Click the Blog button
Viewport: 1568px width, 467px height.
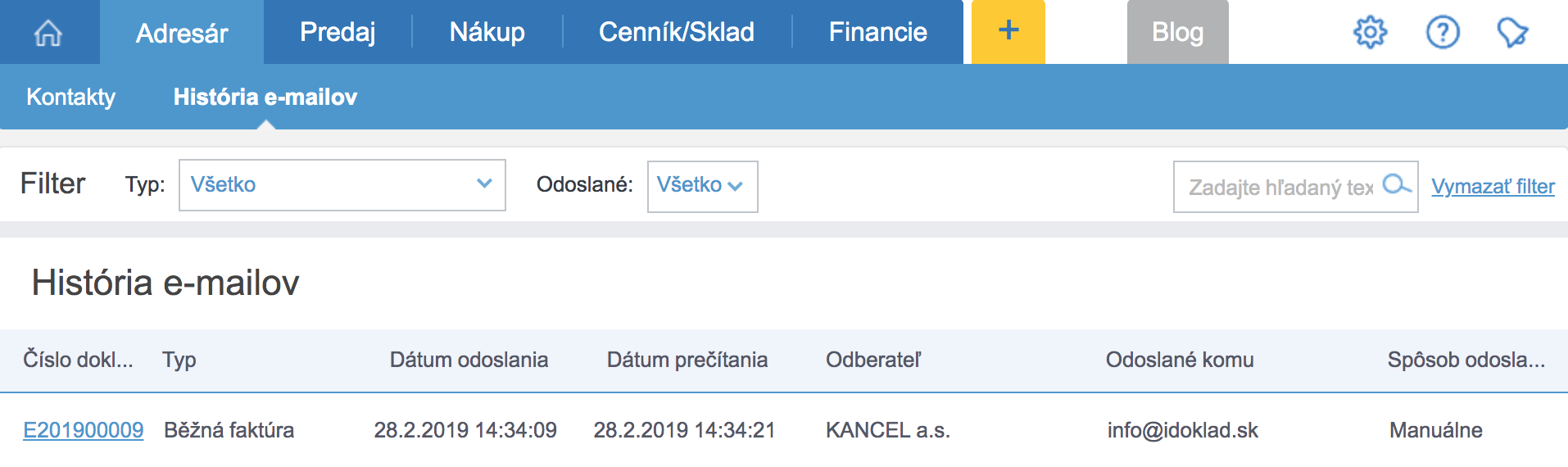pyautogui.click(x=1177, y=32)
